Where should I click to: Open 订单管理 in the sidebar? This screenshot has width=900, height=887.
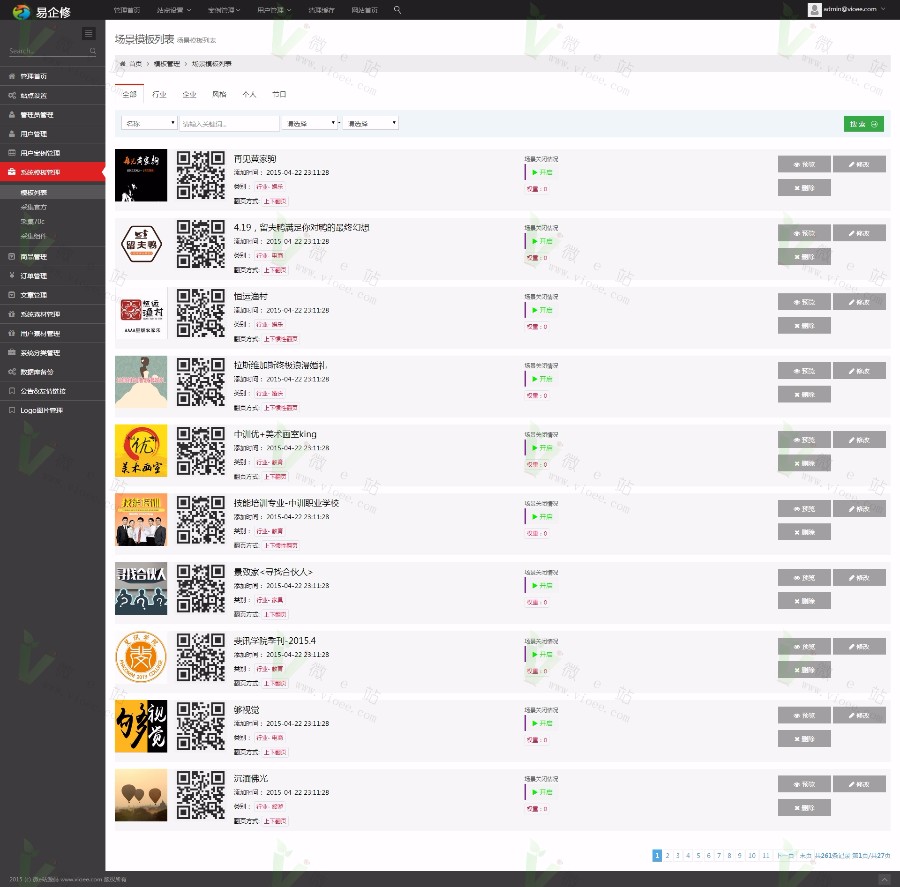click(52, 276)
